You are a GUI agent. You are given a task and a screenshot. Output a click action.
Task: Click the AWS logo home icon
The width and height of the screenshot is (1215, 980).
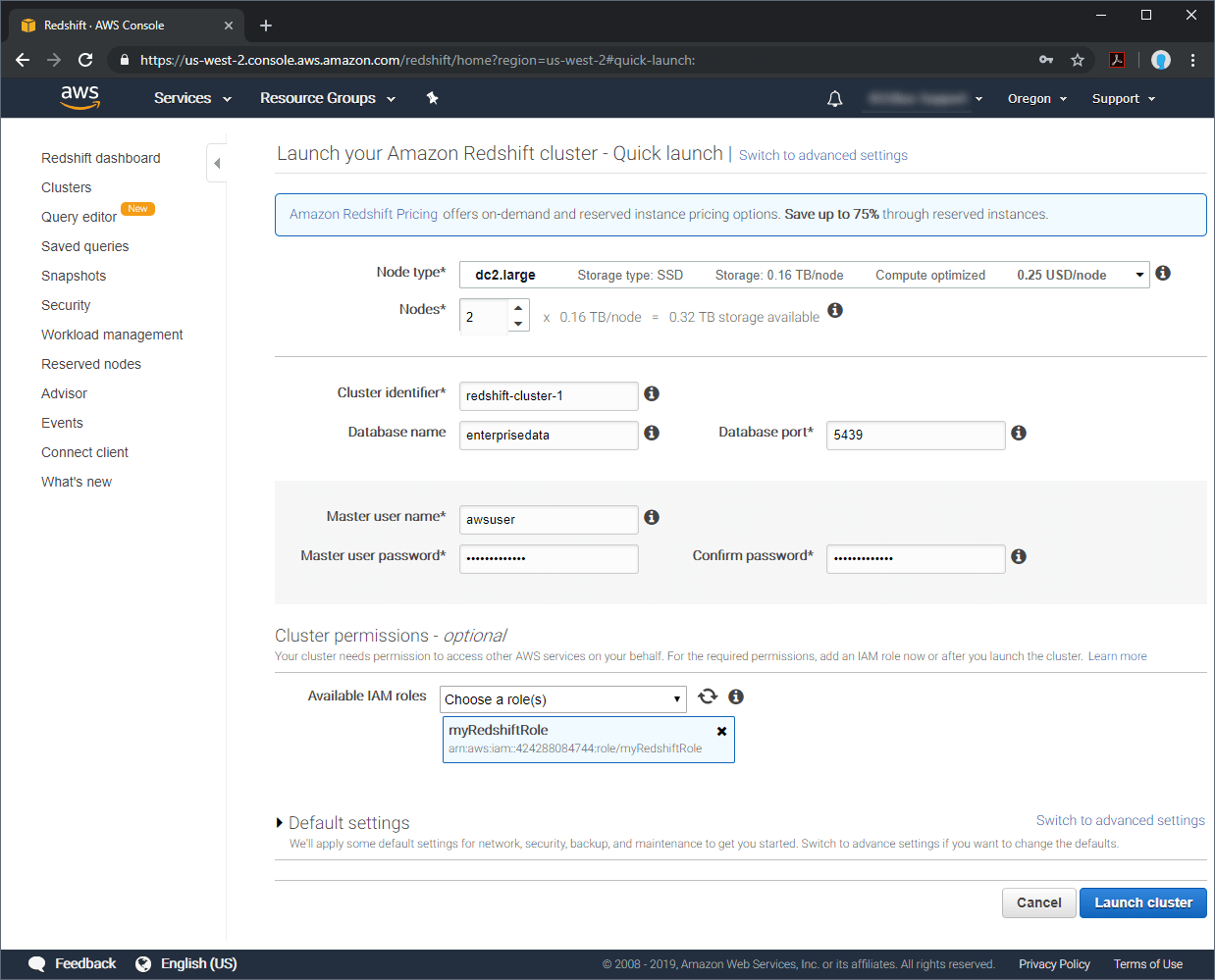79,97
